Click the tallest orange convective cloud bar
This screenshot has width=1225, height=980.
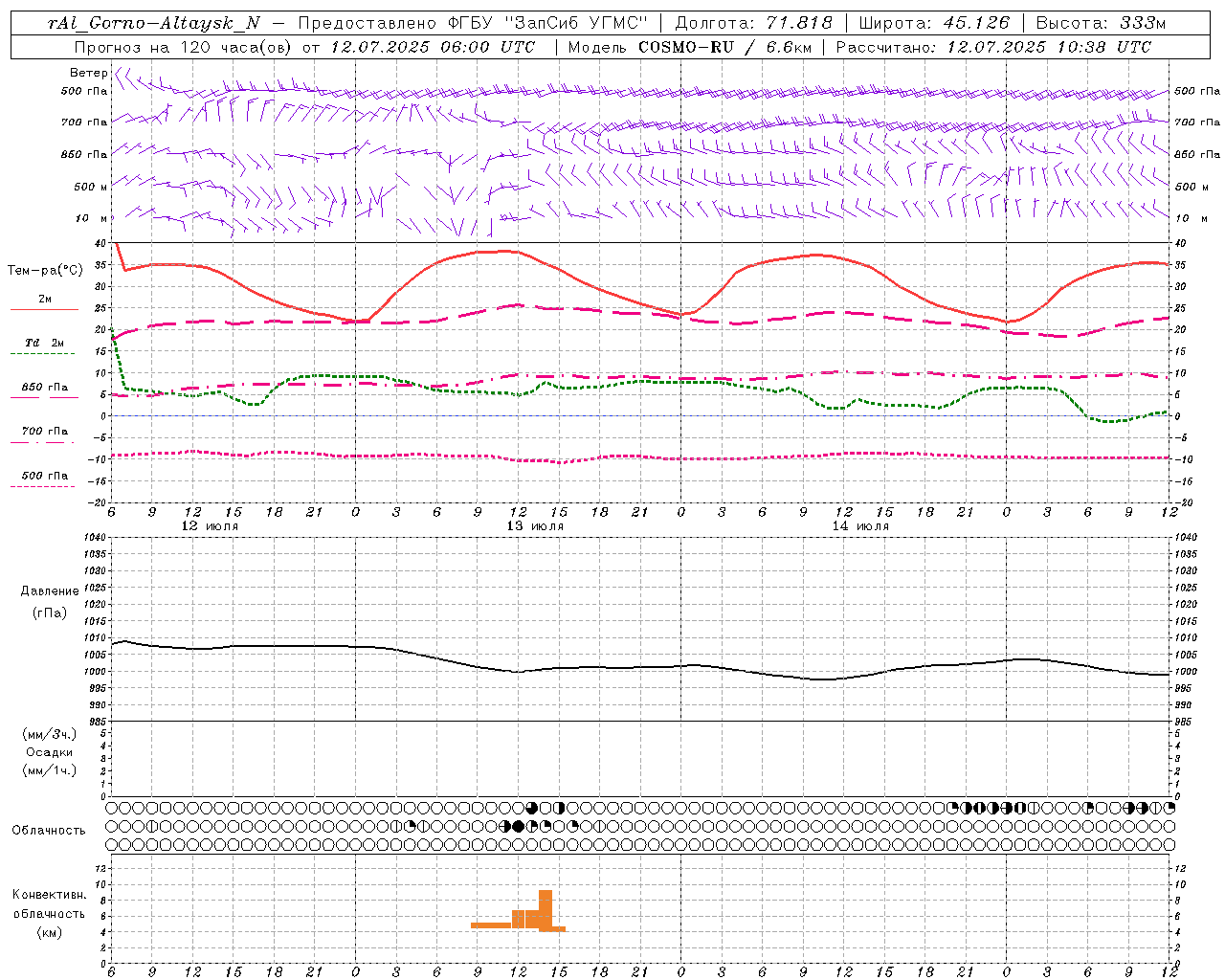click(546, 910)
